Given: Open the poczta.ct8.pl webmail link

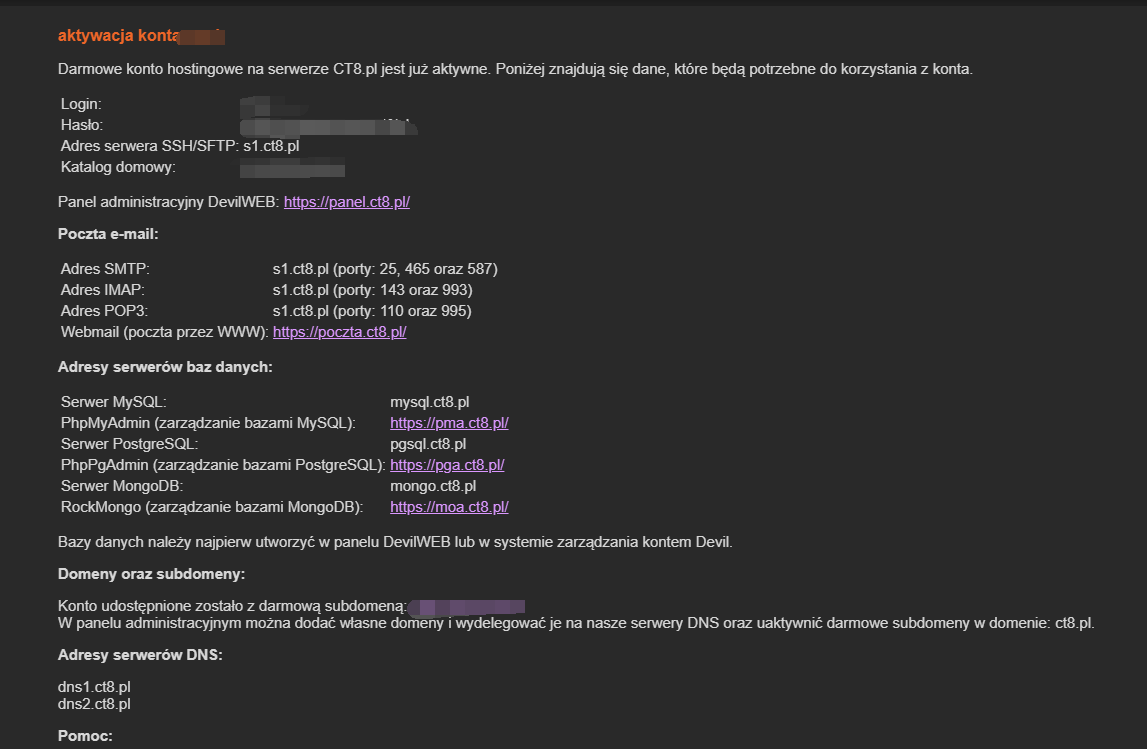Looking at the screenshot, I should click(339, 332).
